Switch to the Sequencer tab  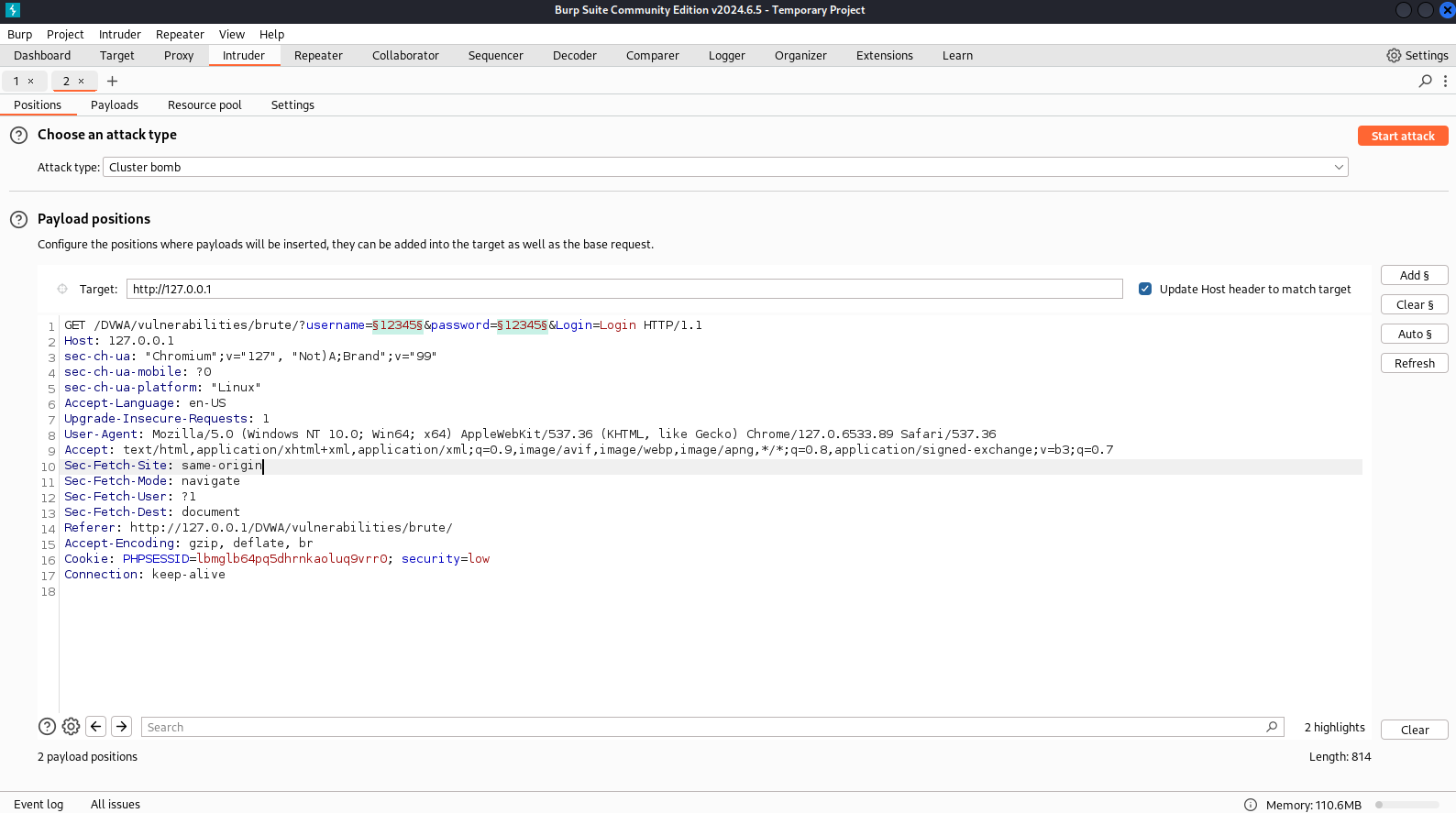496,56
